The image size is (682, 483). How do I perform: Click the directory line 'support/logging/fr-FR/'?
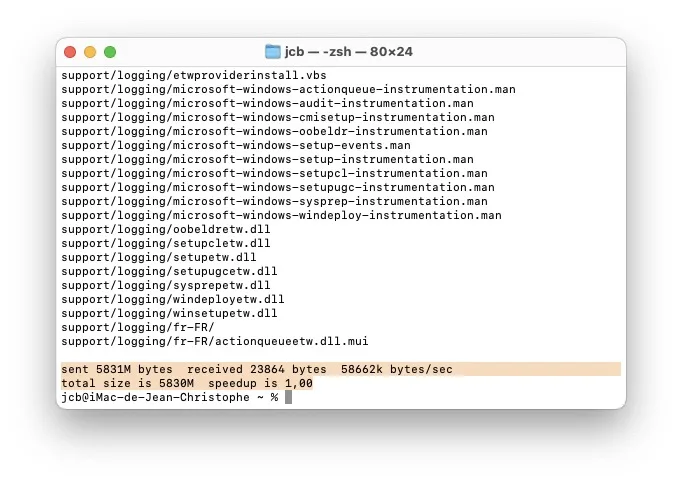click(138, 327)
